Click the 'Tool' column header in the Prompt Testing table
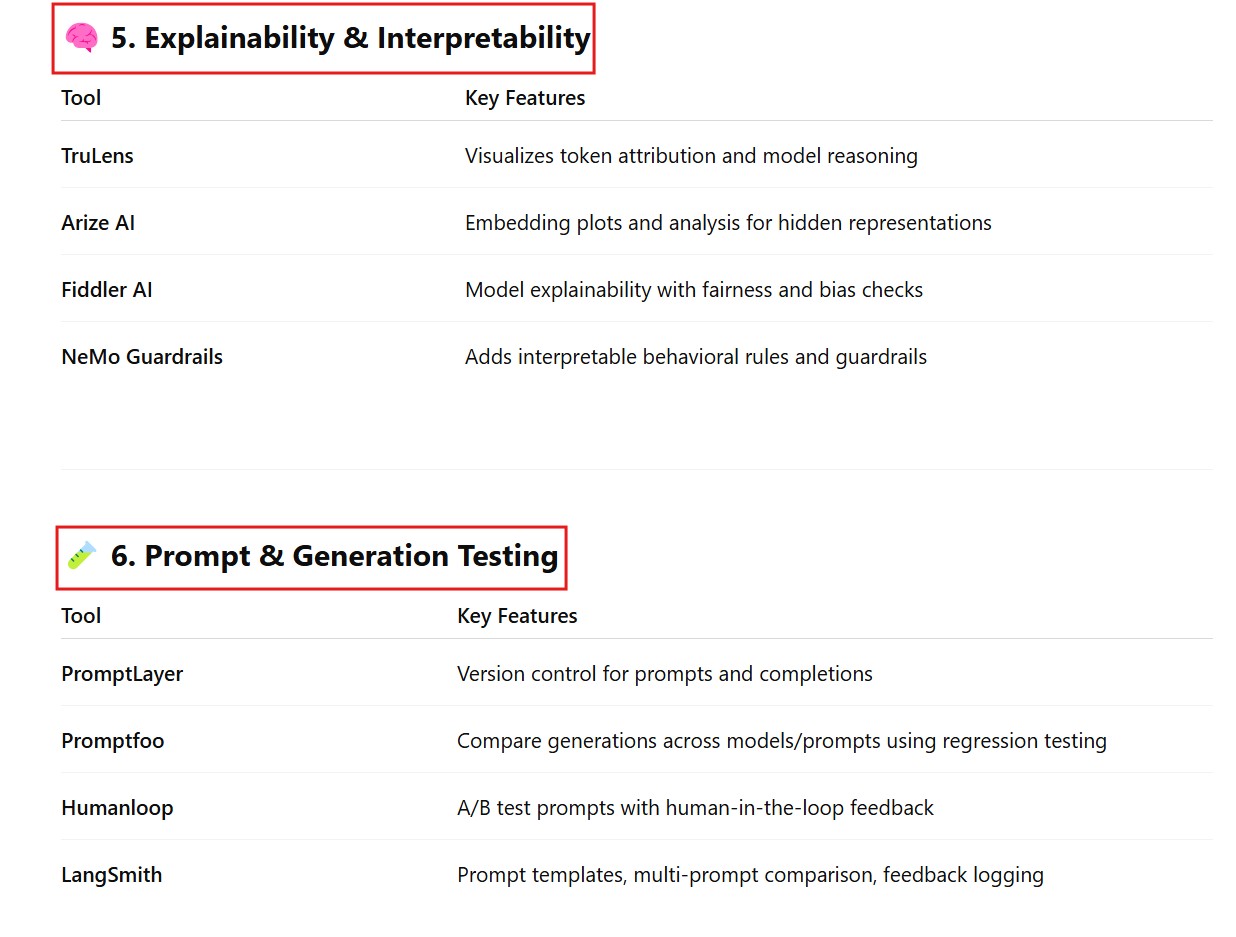The width and height of the screenshot is (1236, 937). coord(81,616)
